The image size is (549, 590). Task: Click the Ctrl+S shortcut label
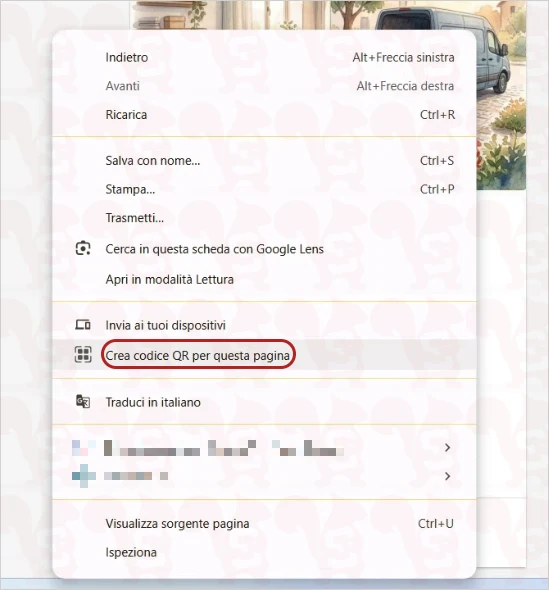tap(437, 161)
